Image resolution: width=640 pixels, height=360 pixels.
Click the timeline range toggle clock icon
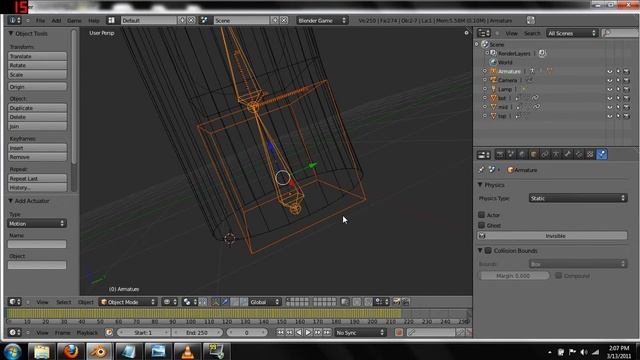109,333
